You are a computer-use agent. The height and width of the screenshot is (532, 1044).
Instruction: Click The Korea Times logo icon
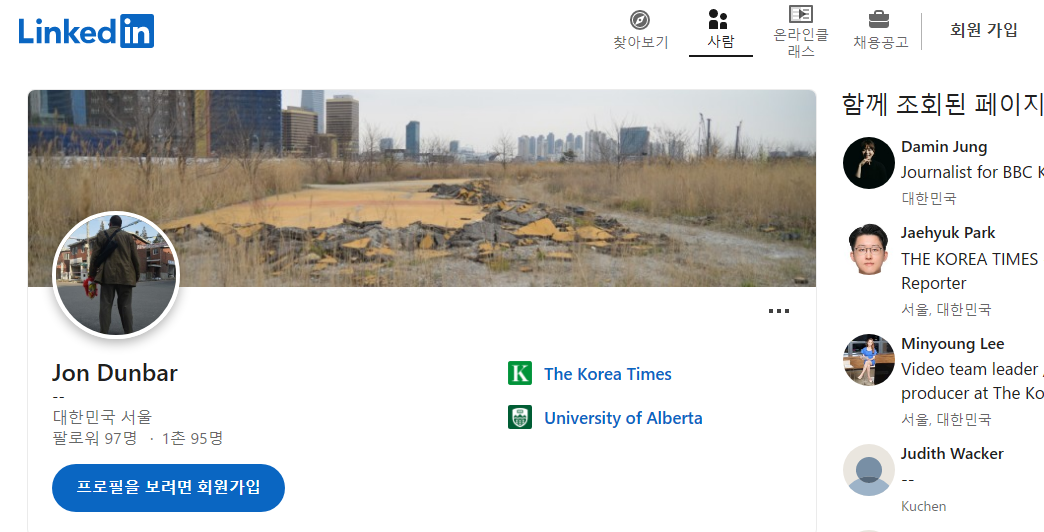[520, 374]
